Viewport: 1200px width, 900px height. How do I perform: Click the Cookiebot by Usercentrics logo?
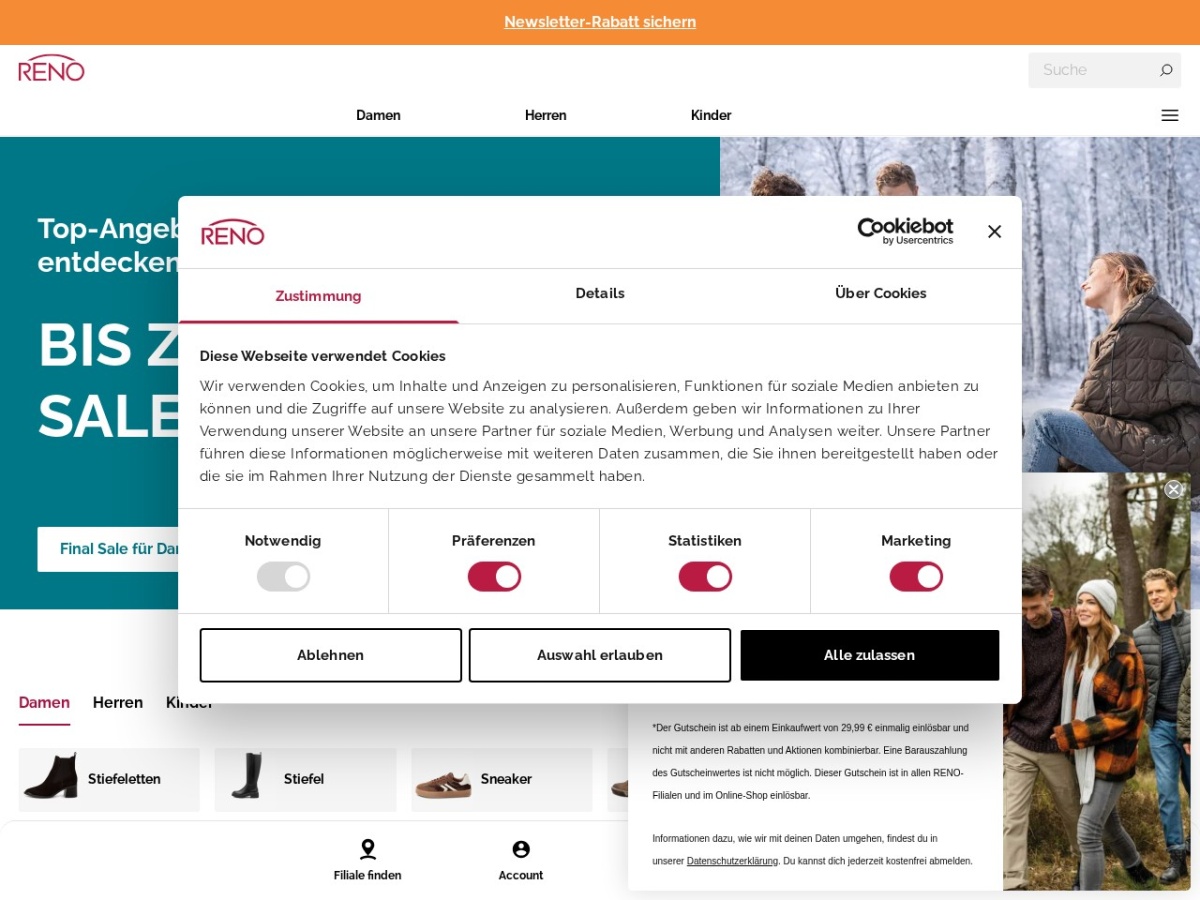pyautogui.click(x=905, y=231)
